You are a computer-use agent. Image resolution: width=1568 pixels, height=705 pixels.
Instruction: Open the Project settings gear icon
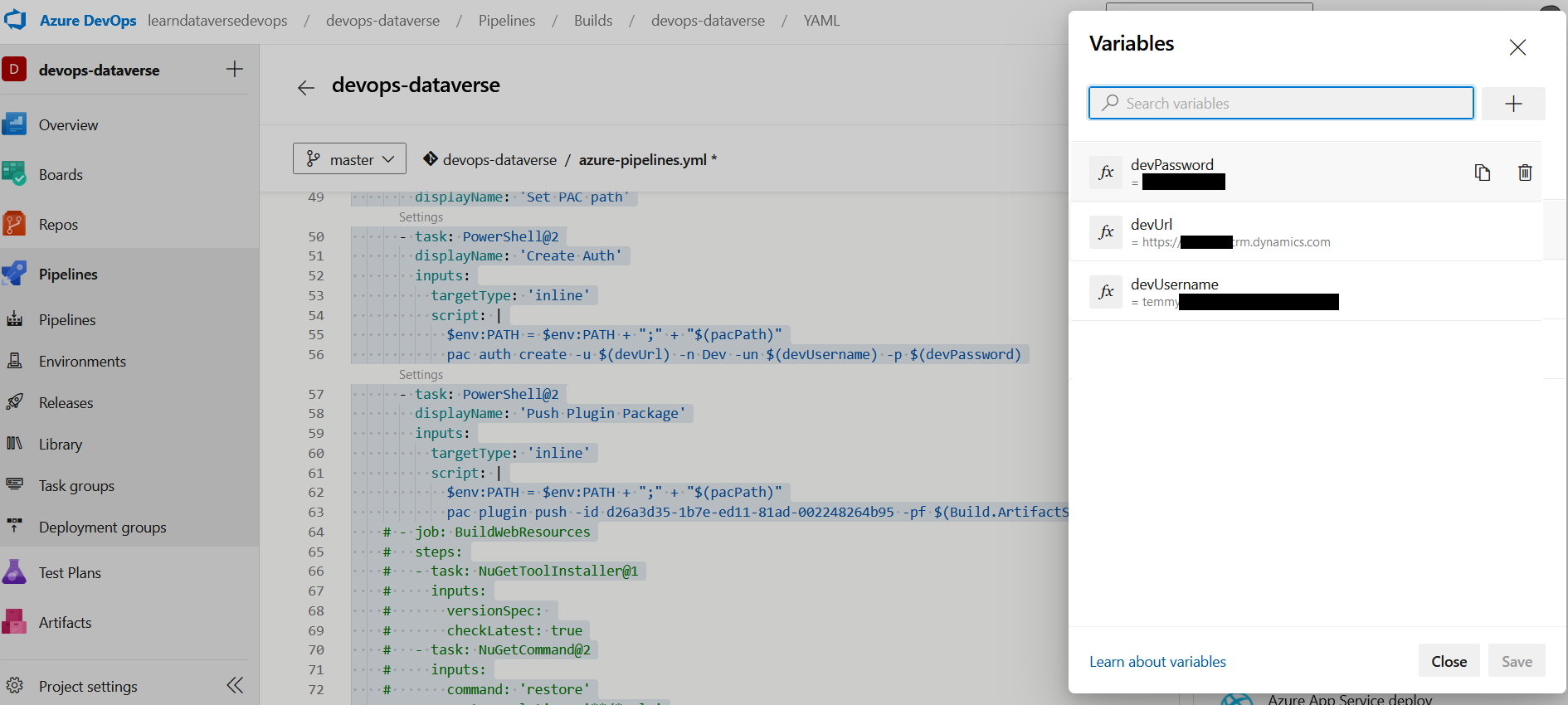(15, 686)
